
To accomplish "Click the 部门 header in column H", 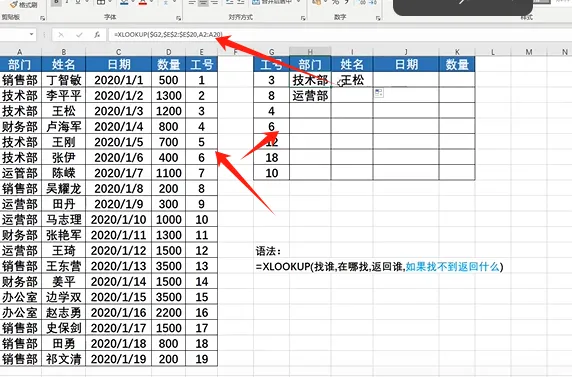I will click(310, 64).
